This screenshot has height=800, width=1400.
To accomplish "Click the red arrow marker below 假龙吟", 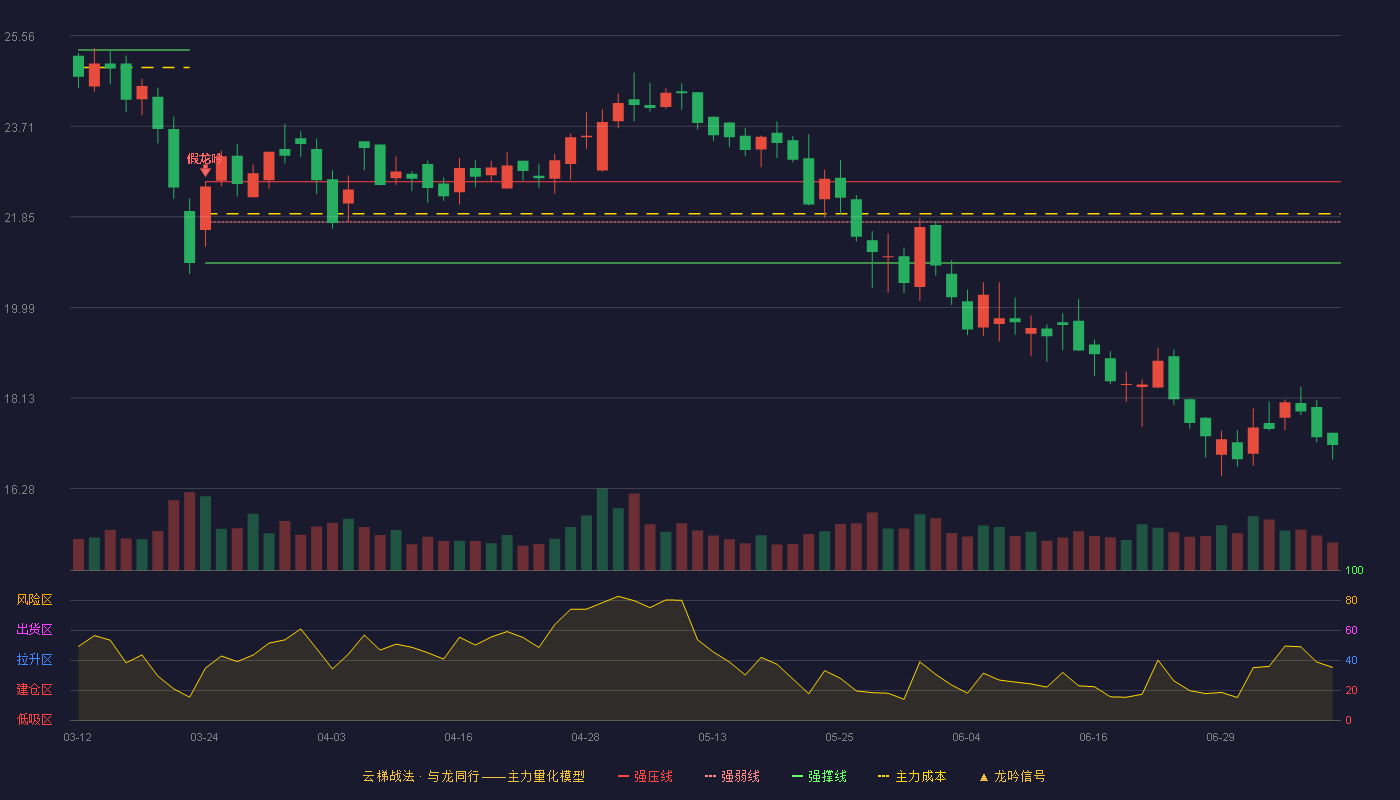I will [205, 171].
